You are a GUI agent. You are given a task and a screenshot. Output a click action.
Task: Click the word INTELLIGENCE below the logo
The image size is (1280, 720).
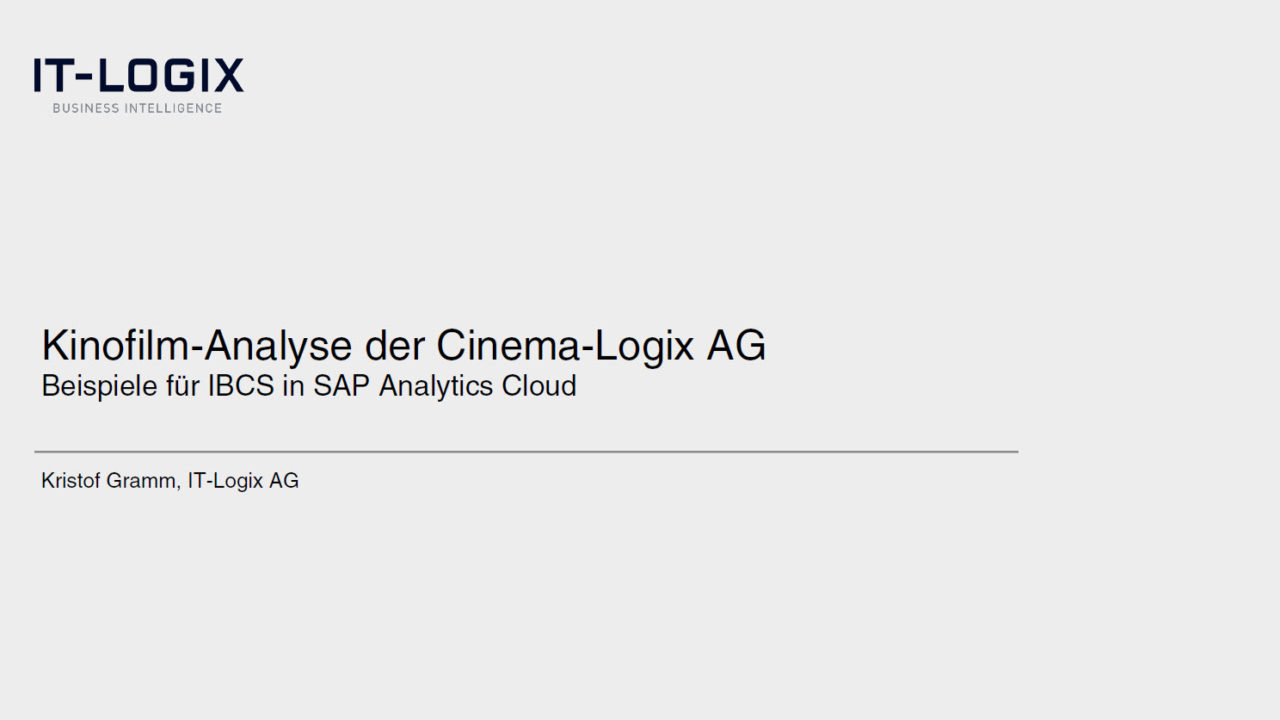pyautogui.click(x=173, y=108)
